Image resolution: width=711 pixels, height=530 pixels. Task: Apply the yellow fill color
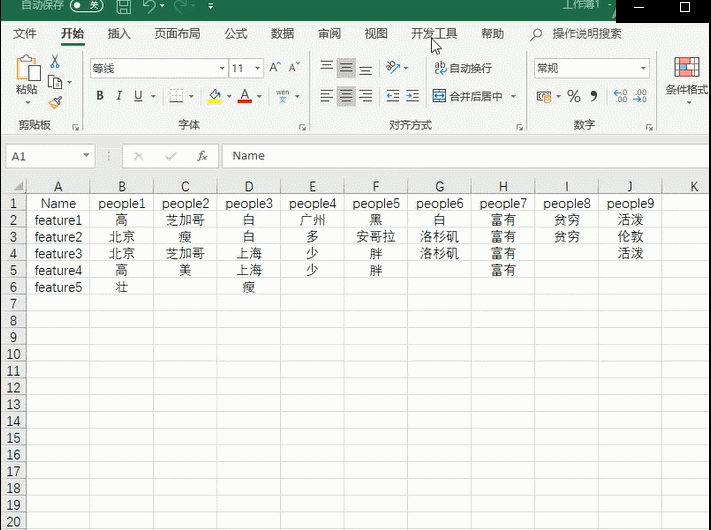214,96
